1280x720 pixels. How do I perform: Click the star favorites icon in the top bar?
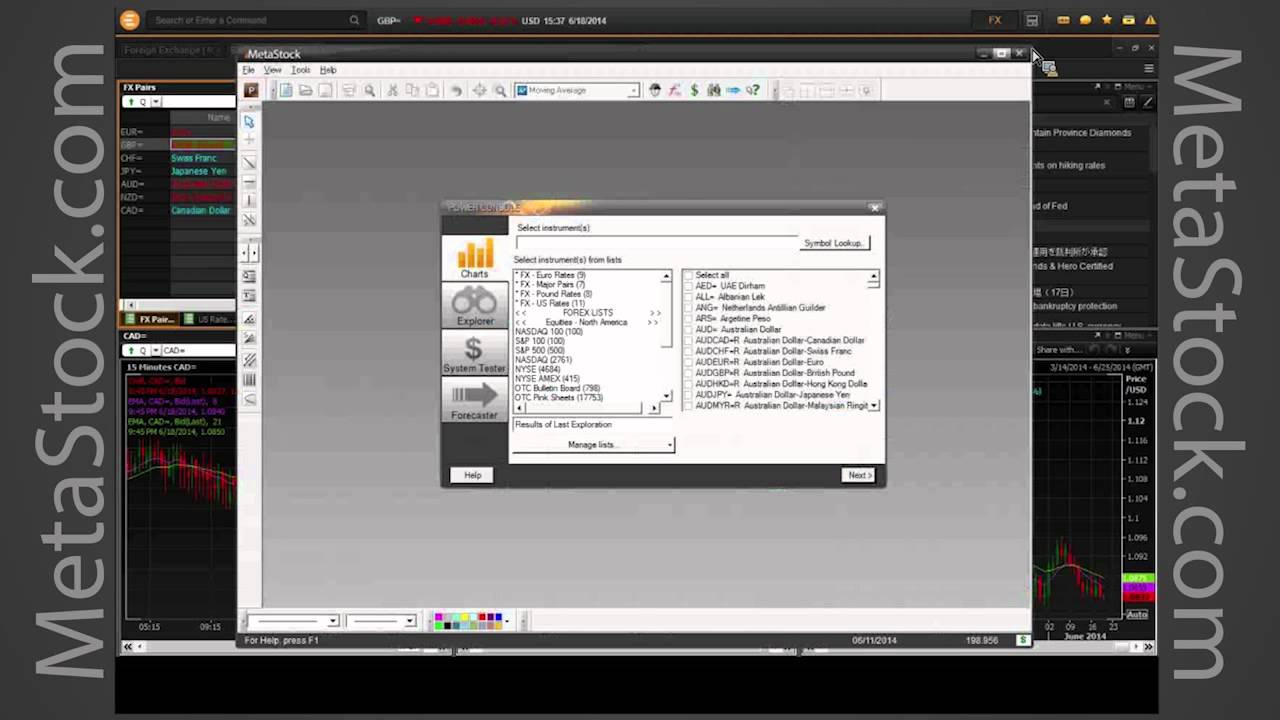click(1107, 20)
